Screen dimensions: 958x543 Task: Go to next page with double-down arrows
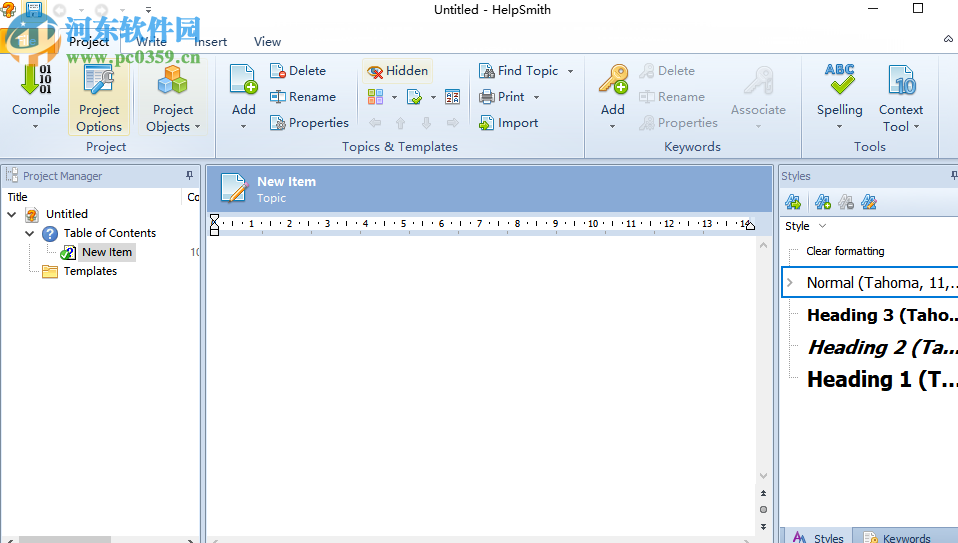point(764,527)
